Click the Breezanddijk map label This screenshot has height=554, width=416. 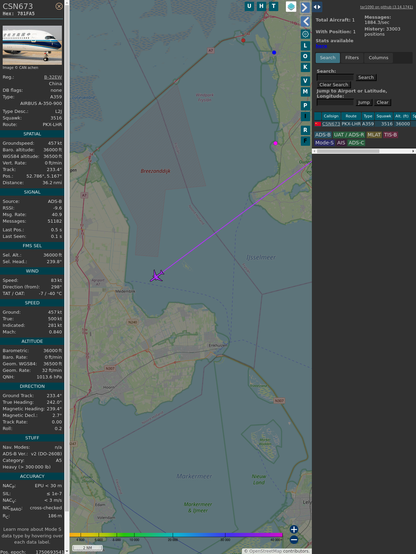156,171
